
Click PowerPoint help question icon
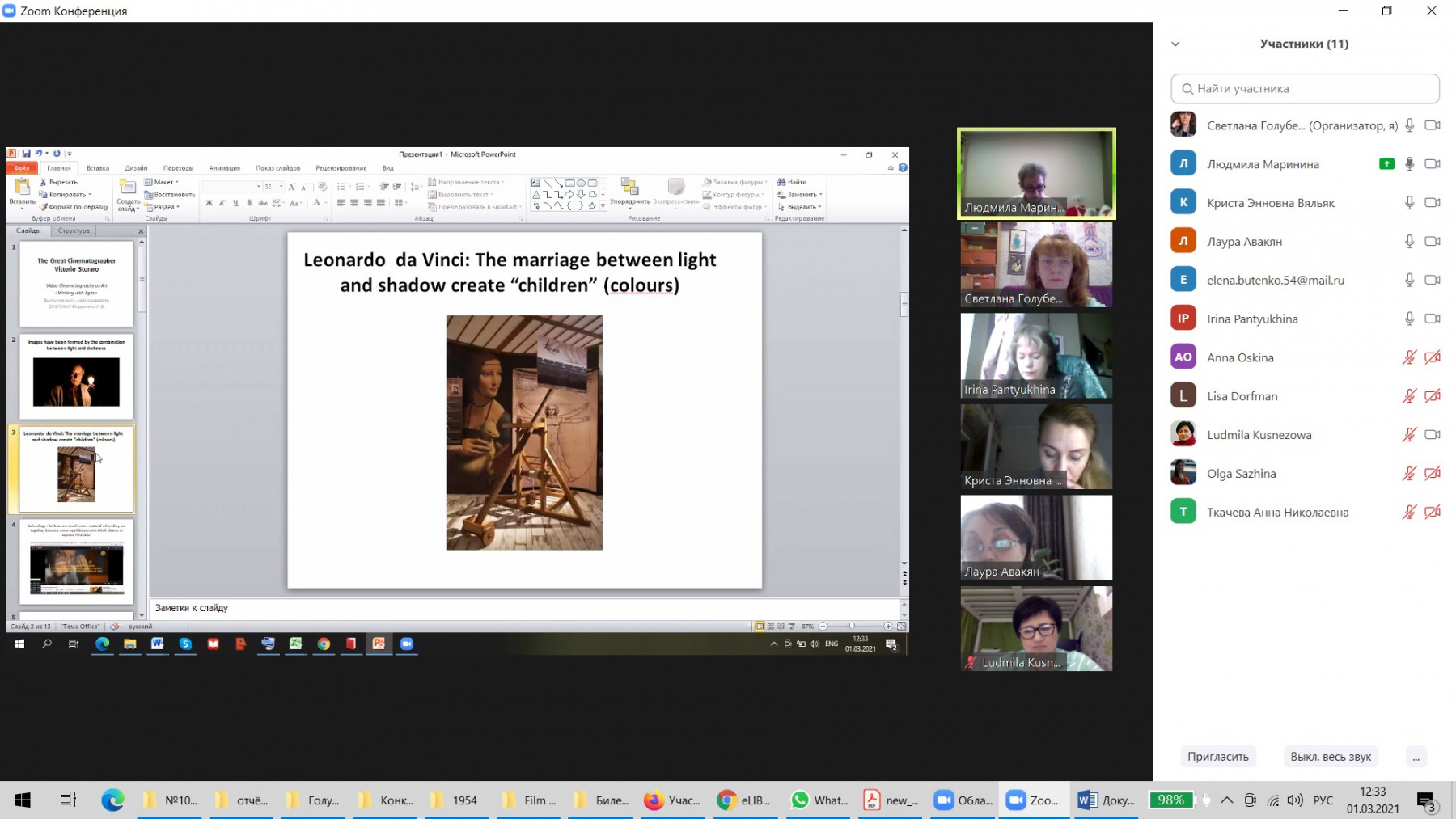click(903, 168)
